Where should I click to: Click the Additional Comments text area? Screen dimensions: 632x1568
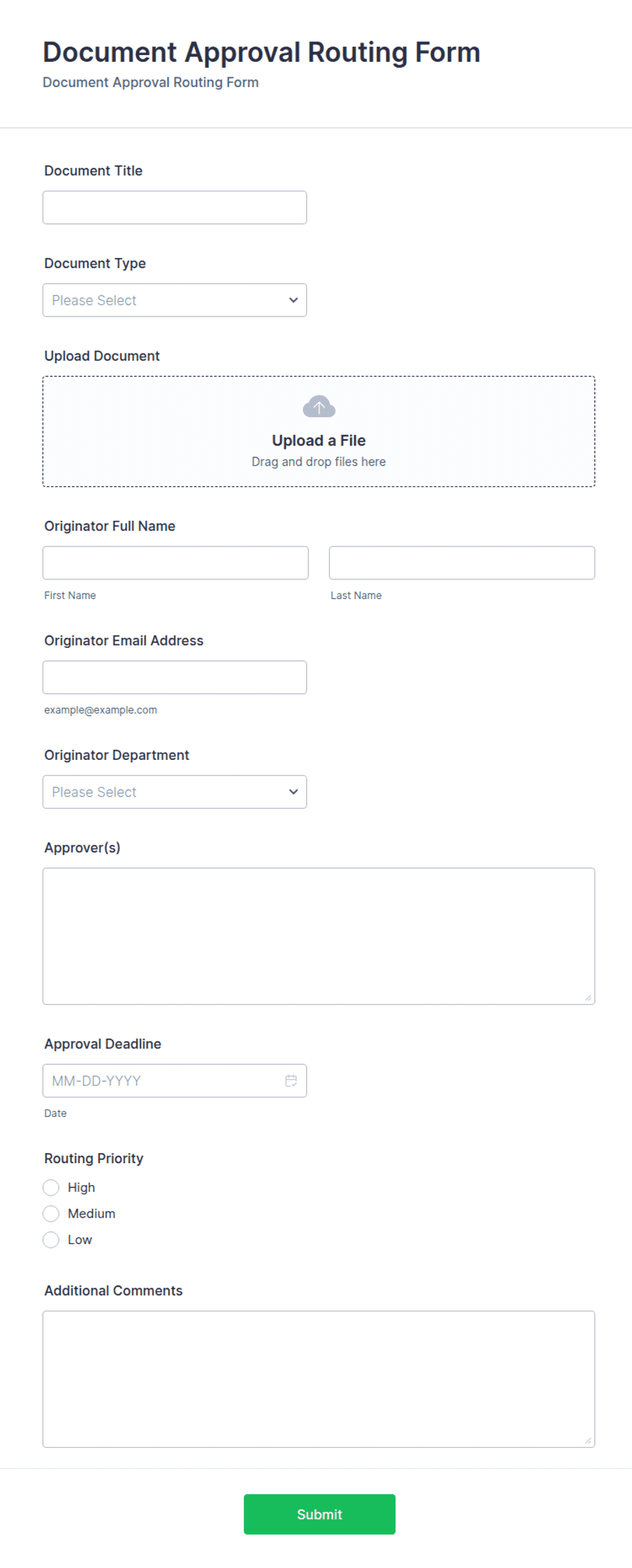319,1379
